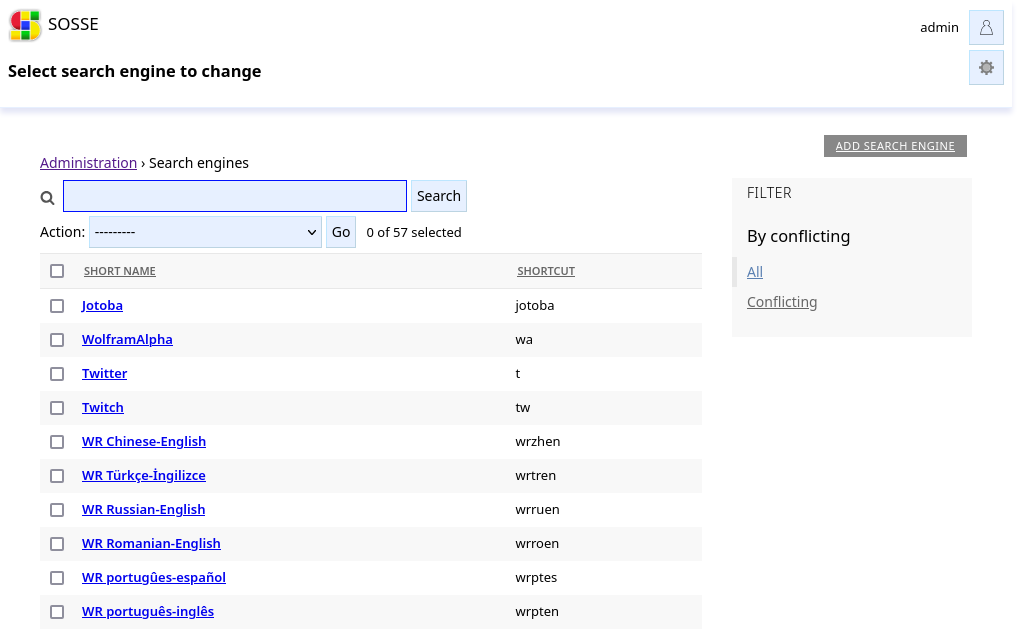This screenshot has width=1024, height=634.
Task: Toggle the select-all checkbox in table header
Action: click(x=57, y=271)
